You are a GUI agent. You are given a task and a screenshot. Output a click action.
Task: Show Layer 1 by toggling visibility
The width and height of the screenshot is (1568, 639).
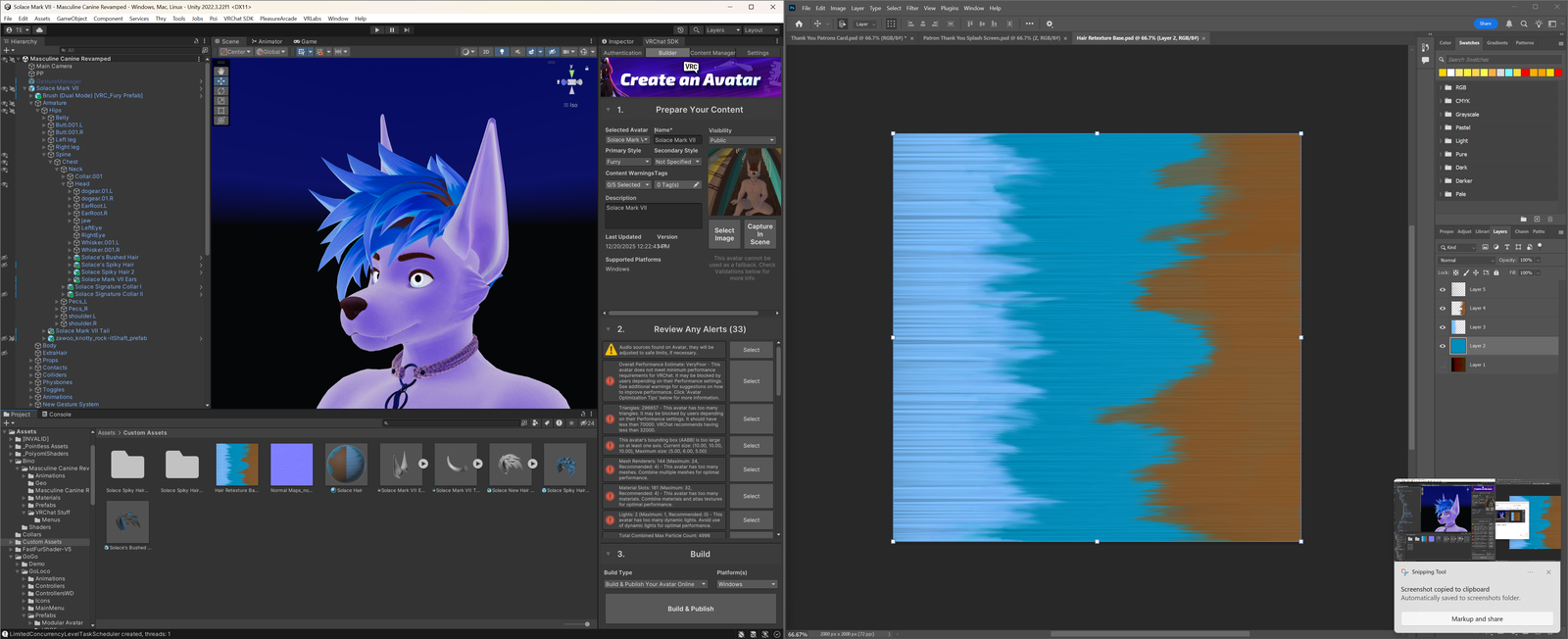1443,365
